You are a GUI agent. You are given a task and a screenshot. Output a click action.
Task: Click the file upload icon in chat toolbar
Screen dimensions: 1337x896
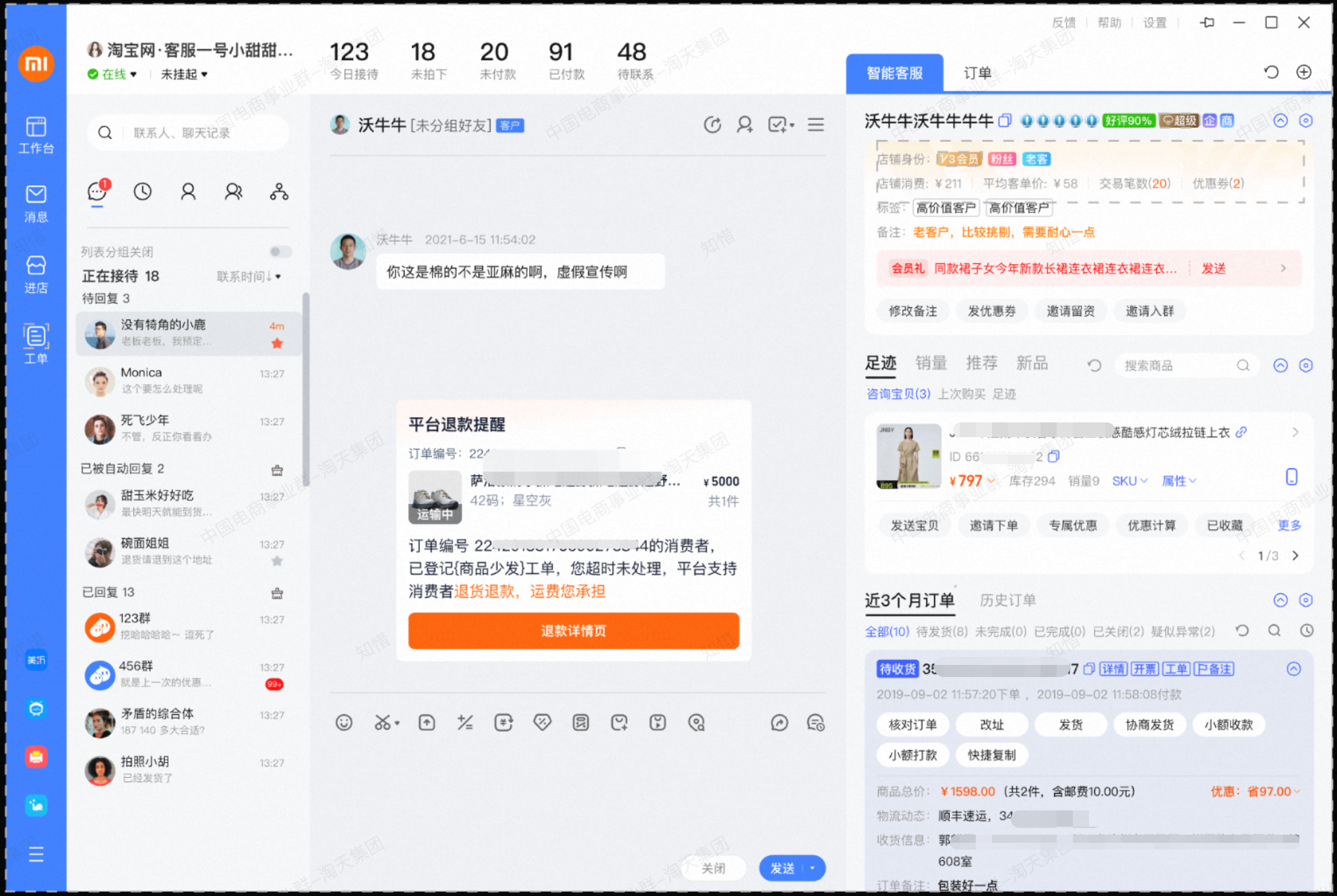click(427, 723)
